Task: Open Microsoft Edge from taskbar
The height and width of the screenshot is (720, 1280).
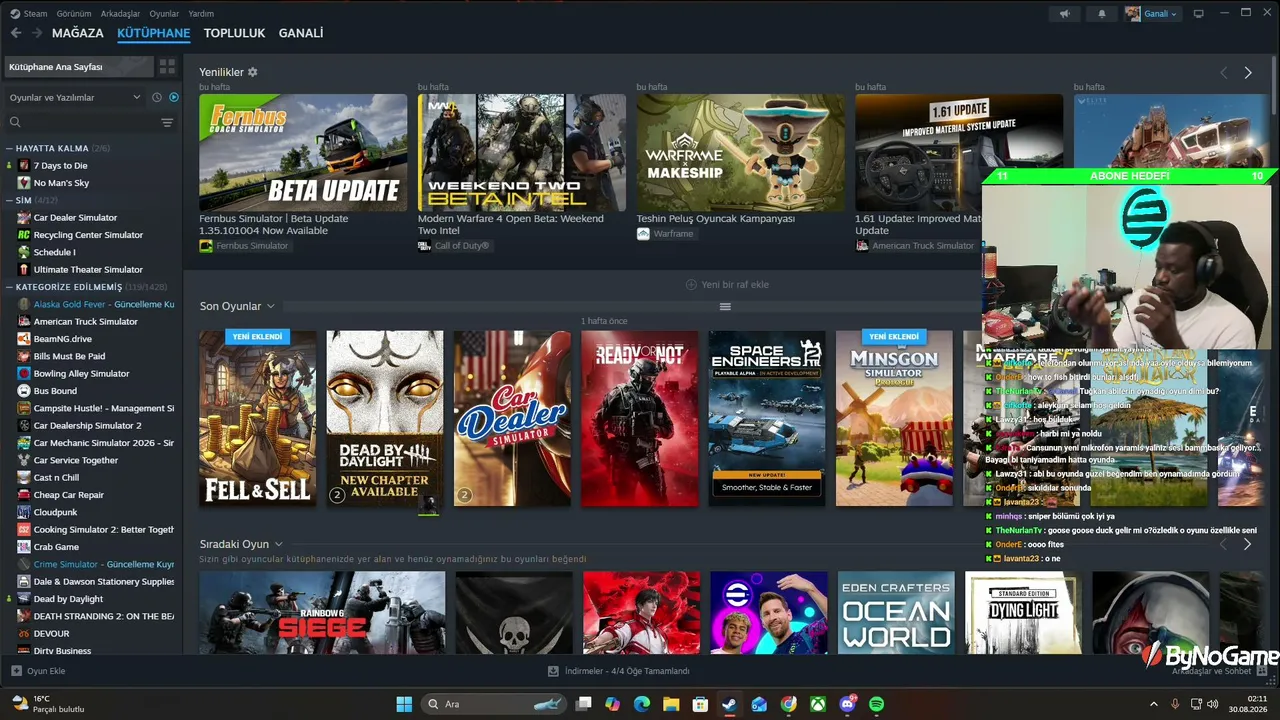Action: pos(642,704)
